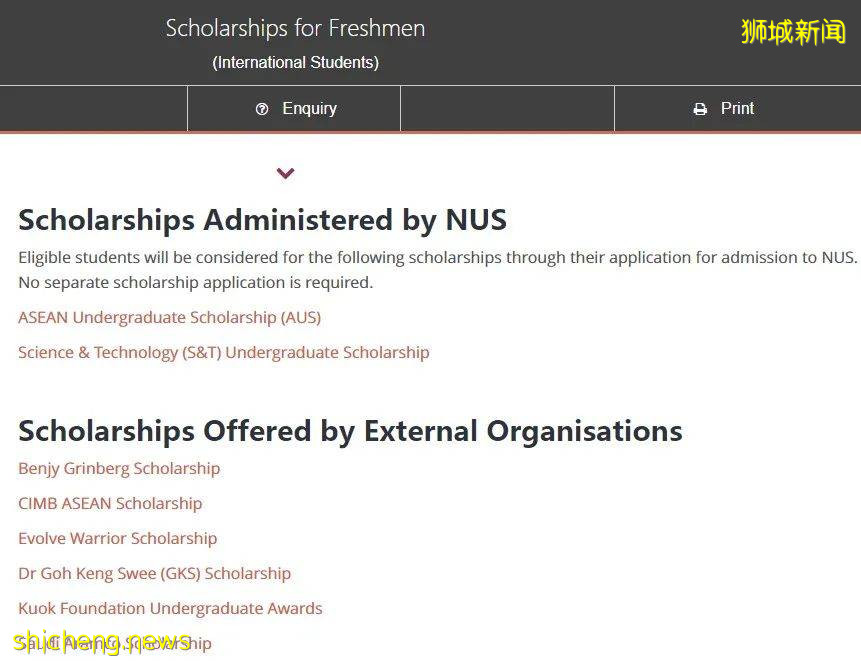Follow the Kuok Foundation Undergraduate Awards link
This screenshot has height=661, width=861.
click(x=170, y=608)
